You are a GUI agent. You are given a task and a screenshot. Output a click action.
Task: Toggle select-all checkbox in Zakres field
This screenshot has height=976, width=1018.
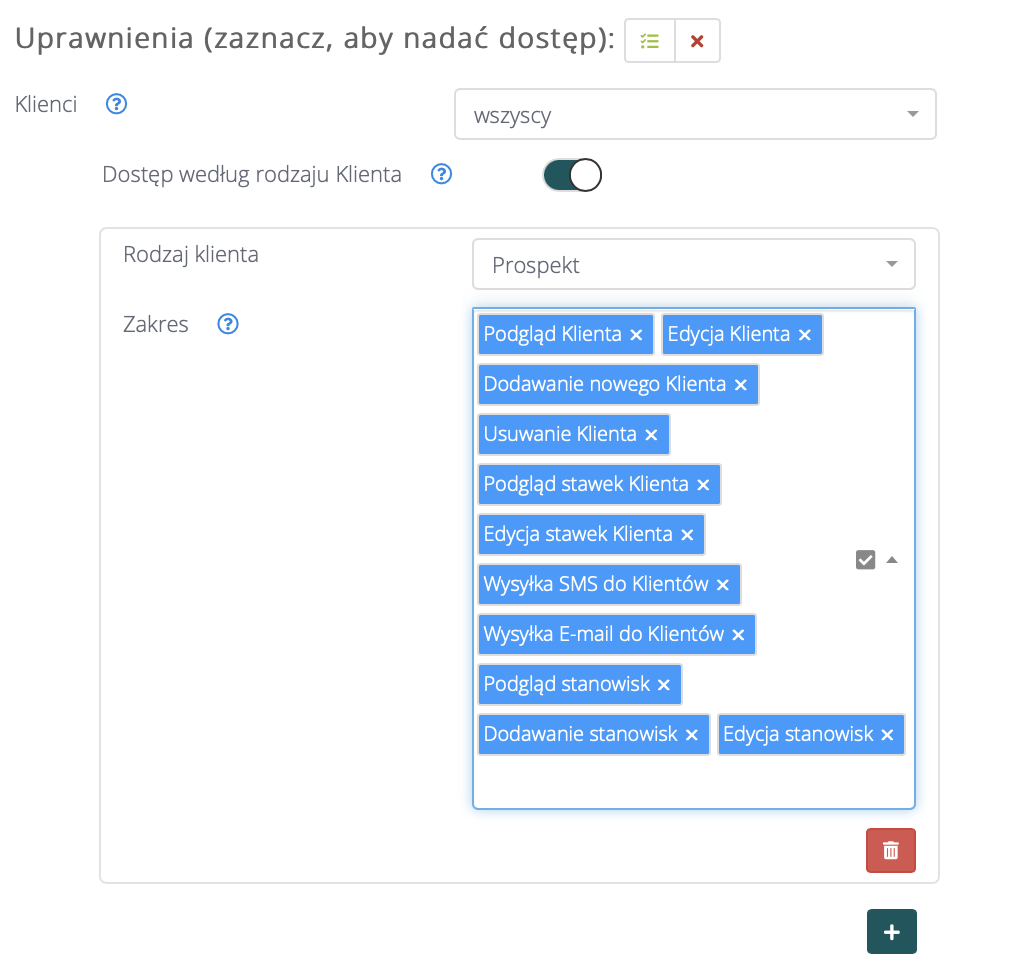865,560
